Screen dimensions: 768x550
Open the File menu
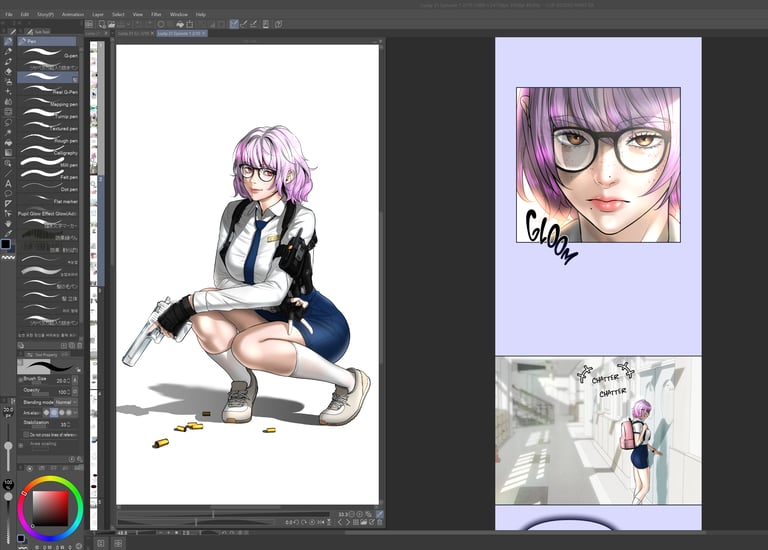pos(9,15)
